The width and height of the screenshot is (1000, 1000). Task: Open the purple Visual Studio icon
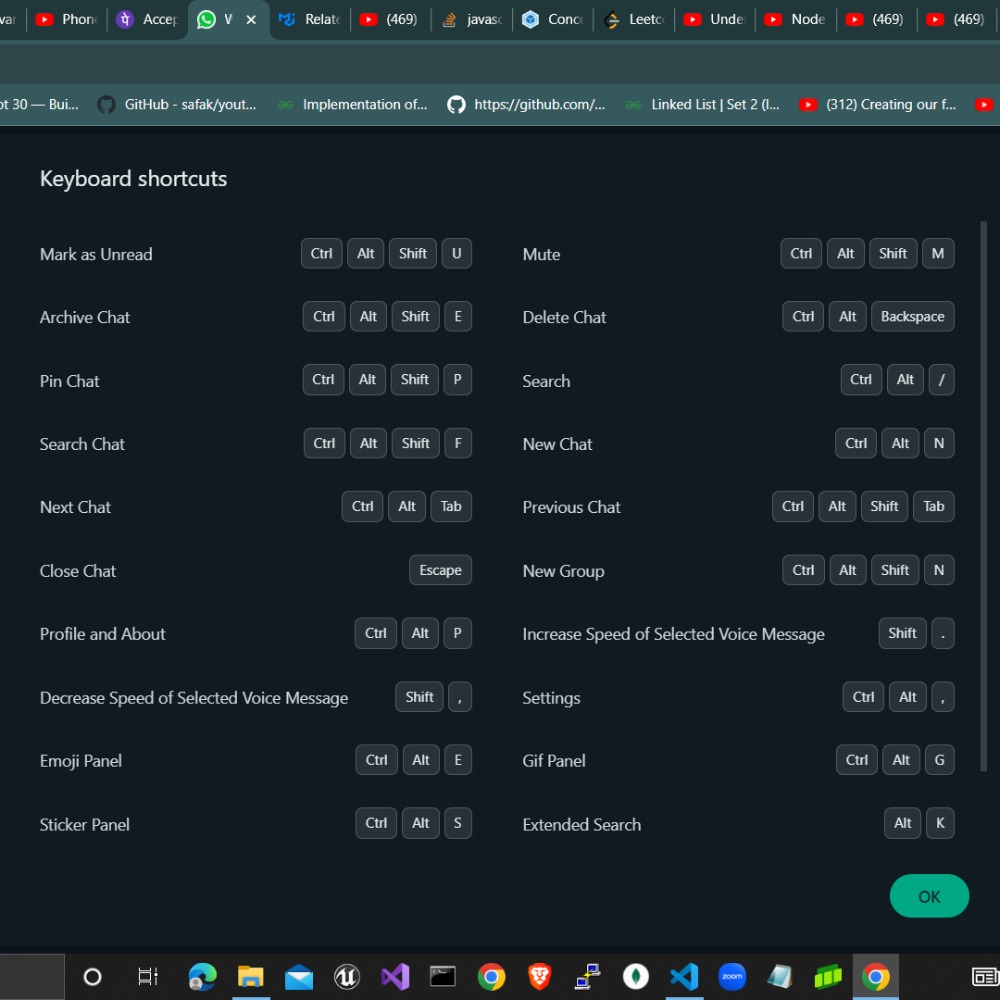[x=395, y=976]
